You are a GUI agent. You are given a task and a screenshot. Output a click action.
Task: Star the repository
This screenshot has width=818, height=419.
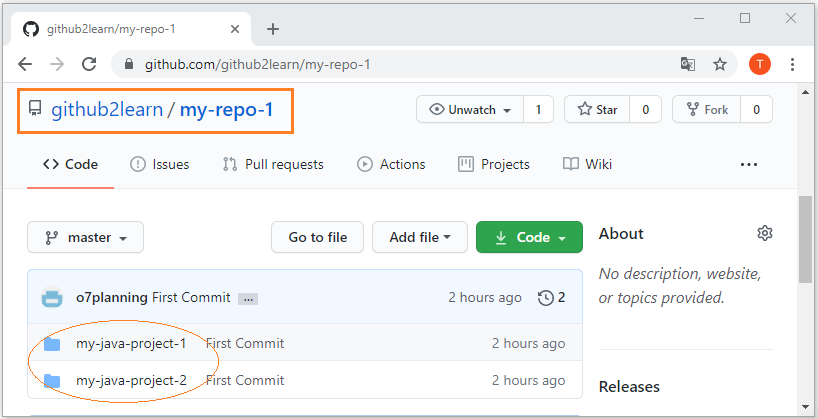[x=597, y=110]
